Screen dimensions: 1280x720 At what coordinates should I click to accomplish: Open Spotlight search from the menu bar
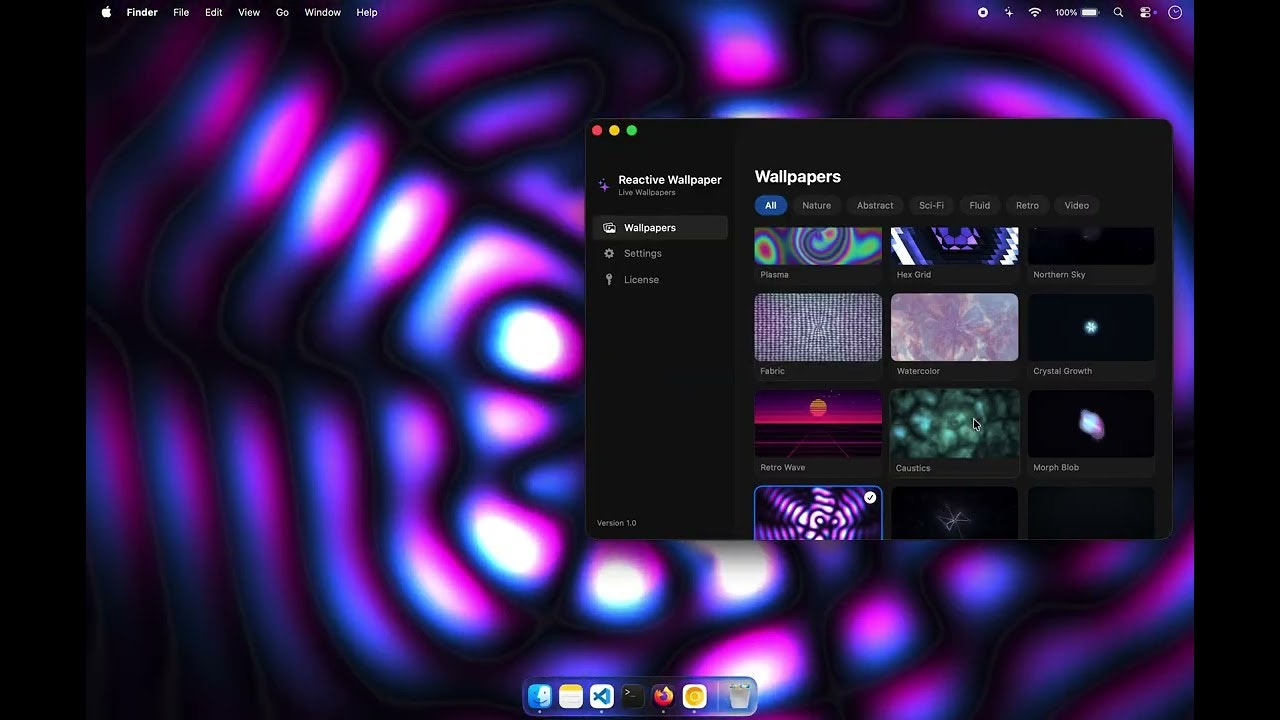tap(1118, 12)
